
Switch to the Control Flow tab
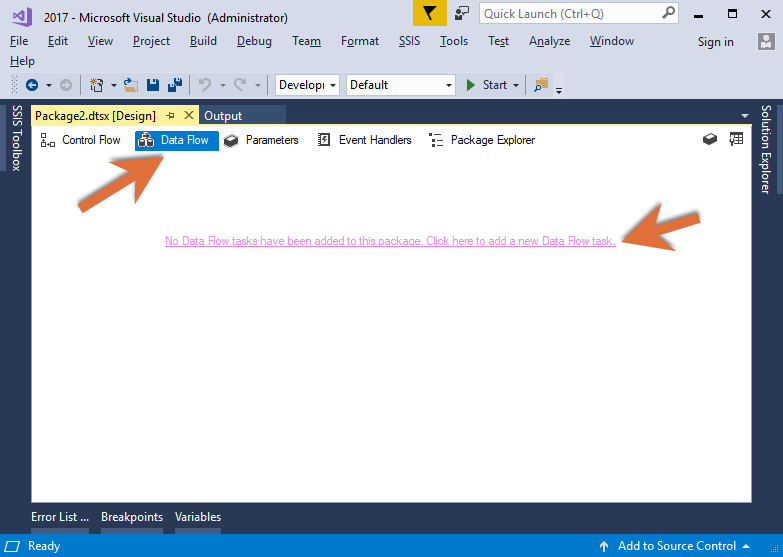(x=80, y=140)
